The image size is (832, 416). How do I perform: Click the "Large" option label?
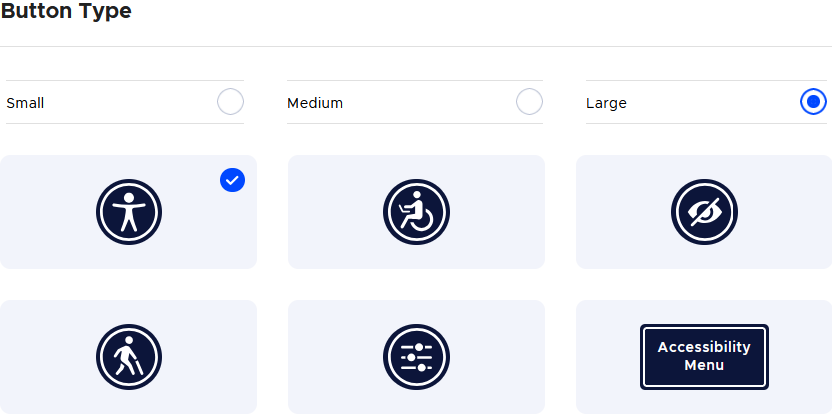(x=606, y=103)
